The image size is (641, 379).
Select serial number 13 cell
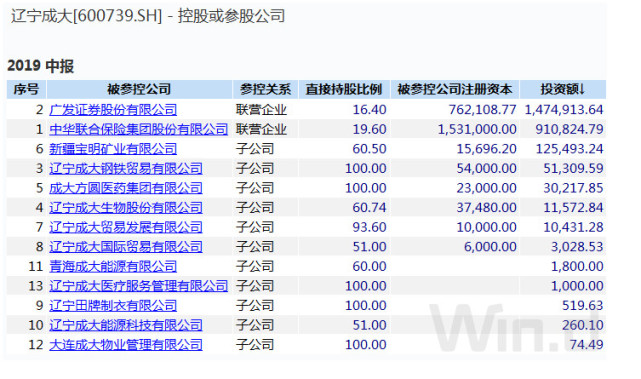36,287
